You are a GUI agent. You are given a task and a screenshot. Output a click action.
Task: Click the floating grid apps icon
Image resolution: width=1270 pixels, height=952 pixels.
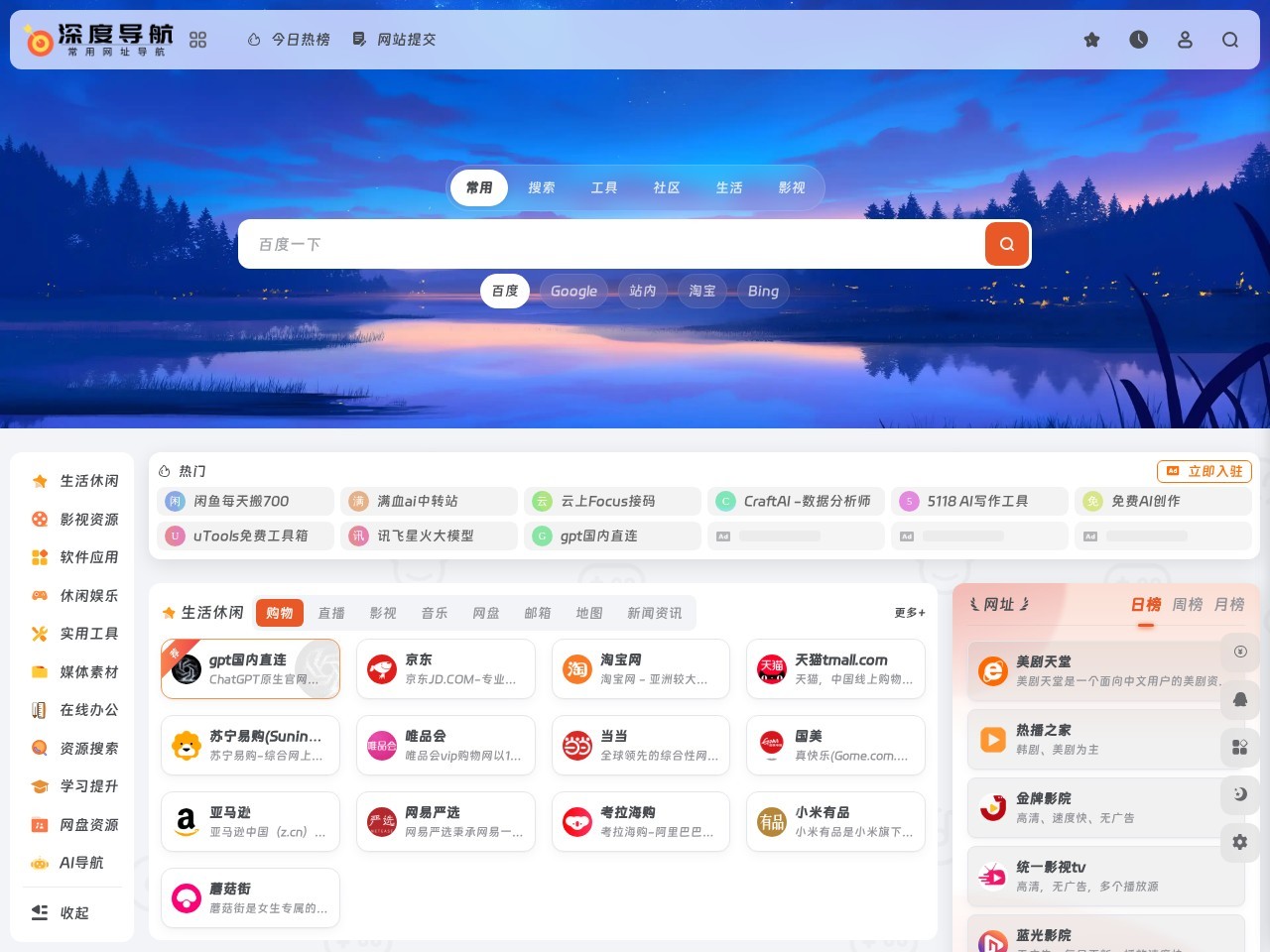pyautogui.click(x=1239, y=747)
